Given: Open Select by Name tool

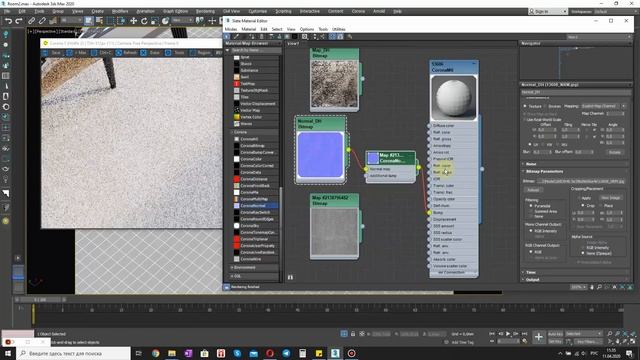Looking at the screenshot, I should [x=99, y=20].
